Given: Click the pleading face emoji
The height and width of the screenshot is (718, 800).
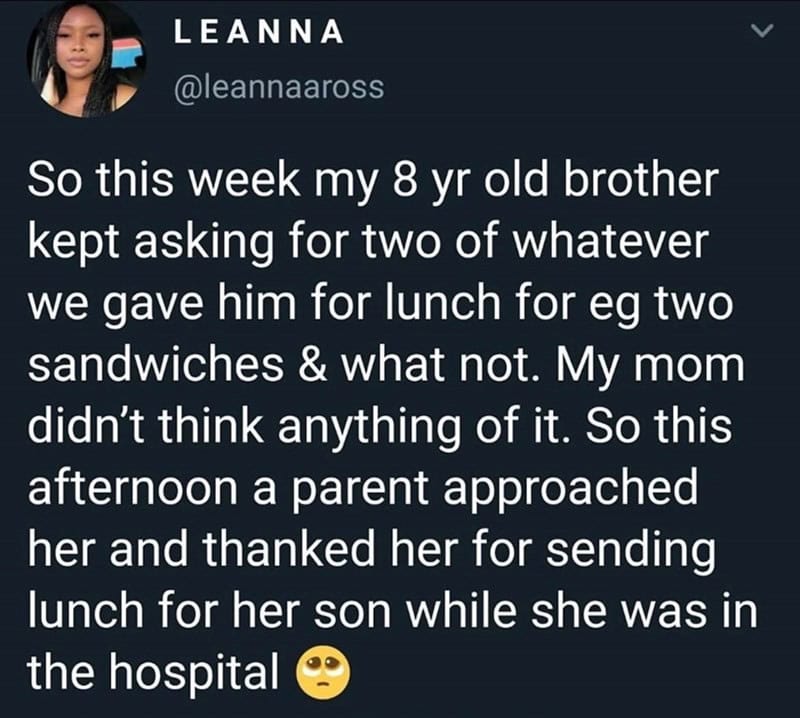Looking at the screenshot, I should [x=324, y=672].
